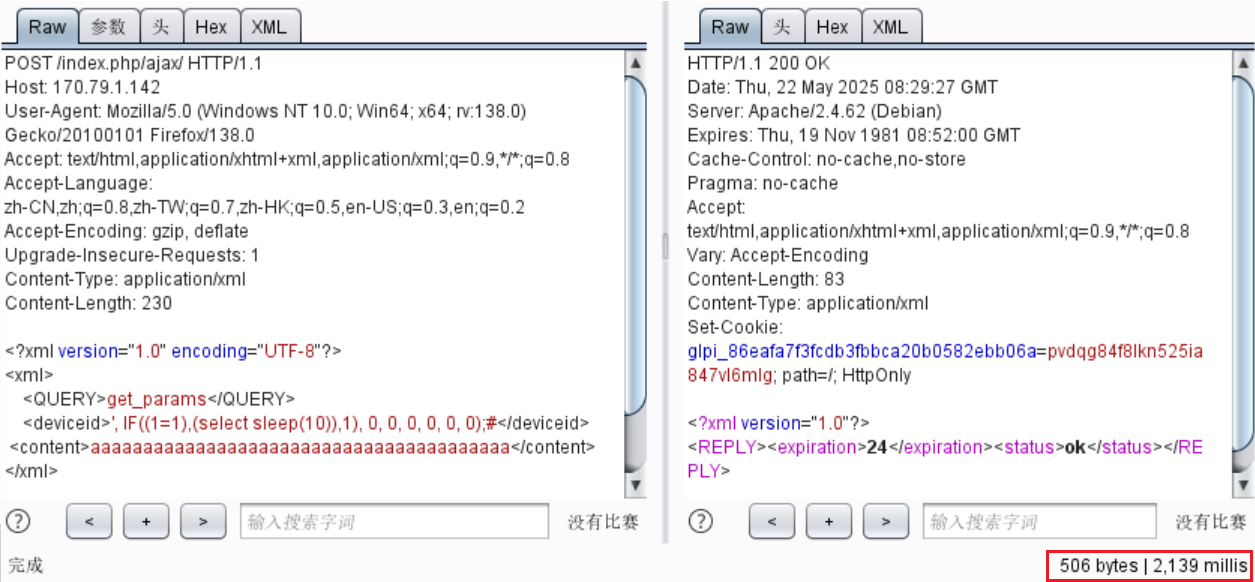The image size is (1255, 582).
Task: Switch to the response Hex tab
Action: (832, 27)
